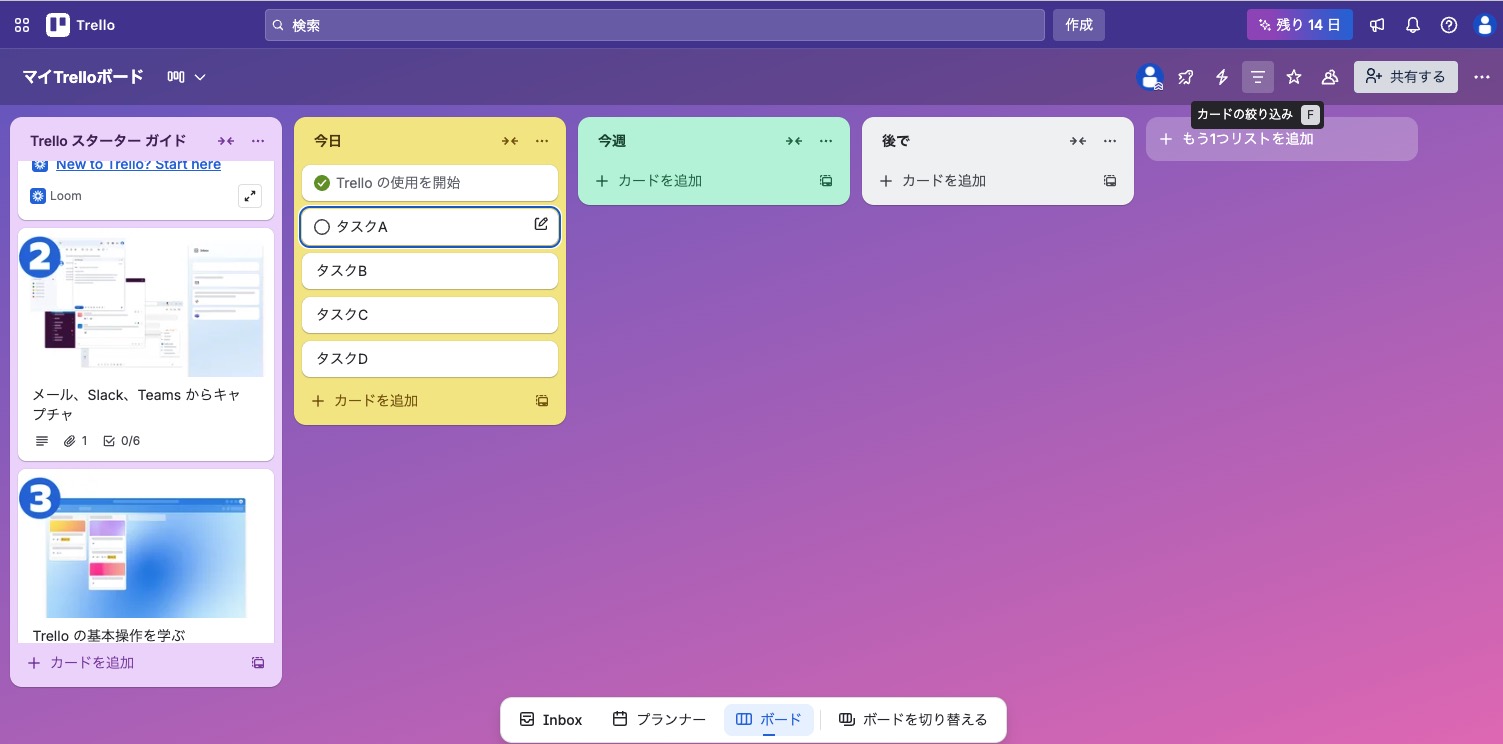Open the help question mark icon
1503x744 pixels.
click(x=1449, y=25)
